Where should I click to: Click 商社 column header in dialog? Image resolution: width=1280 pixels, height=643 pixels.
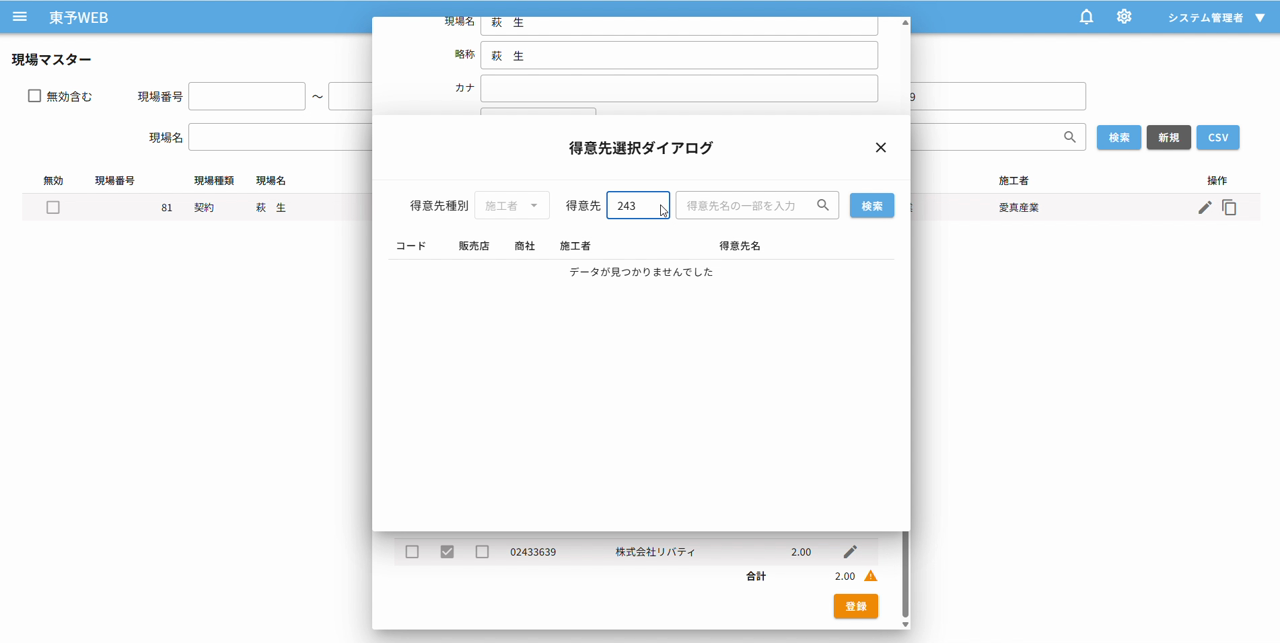[525, 246]
